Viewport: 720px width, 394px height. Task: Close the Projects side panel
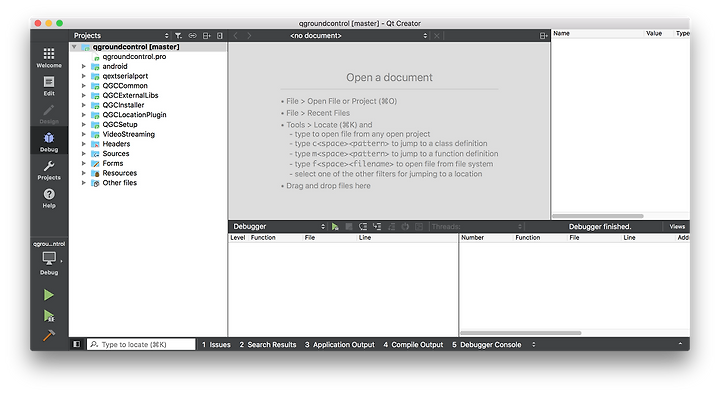point(220,36)
